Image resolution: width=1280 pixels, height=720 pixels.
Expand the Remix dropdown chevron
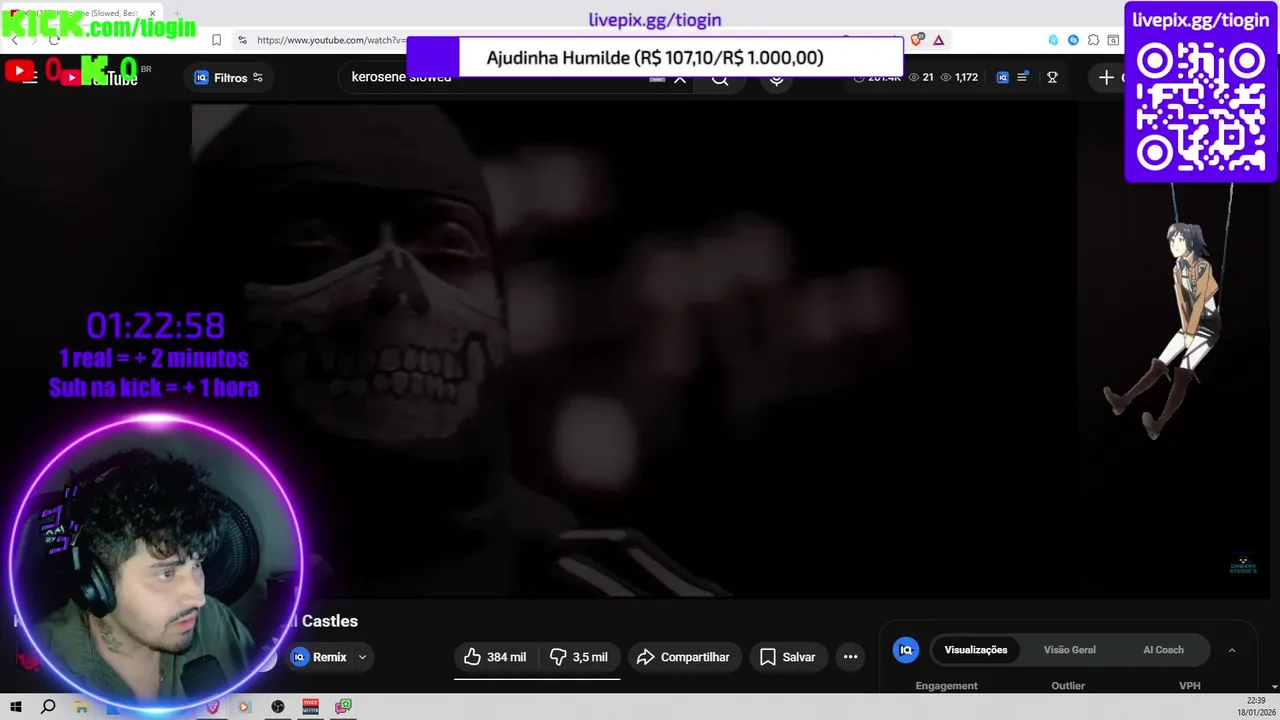coord(362,657)
